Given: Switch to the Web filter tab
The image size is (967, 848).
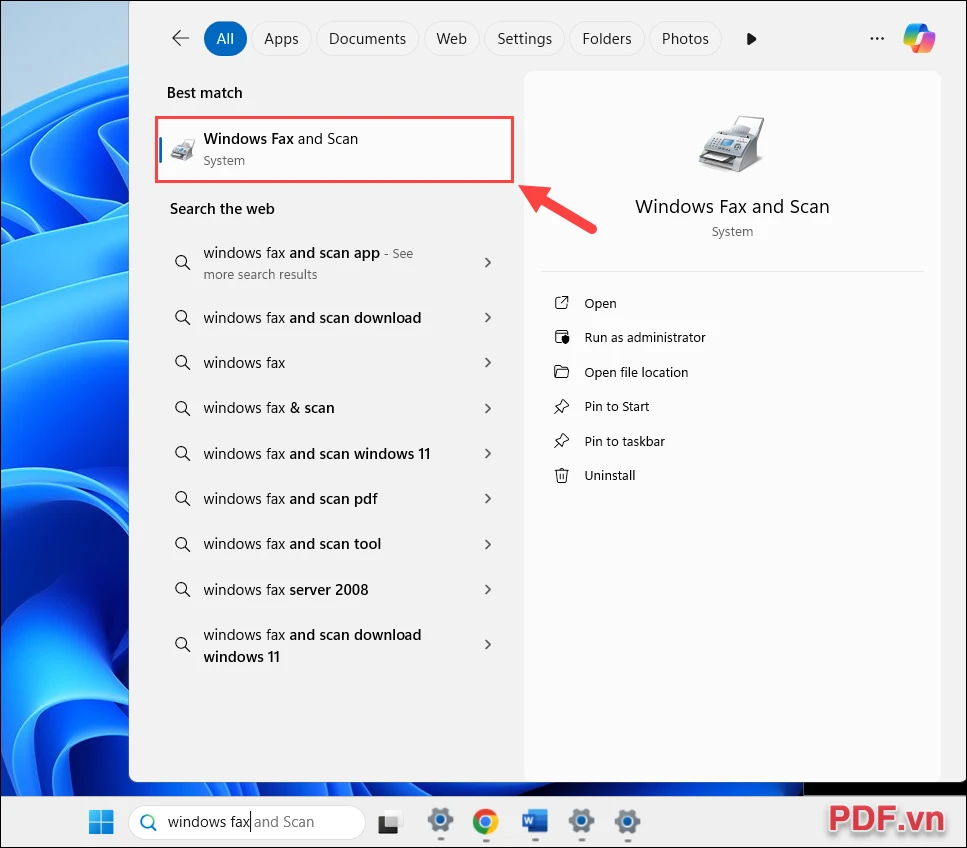Looking at the screenshot, I should 451,39.
